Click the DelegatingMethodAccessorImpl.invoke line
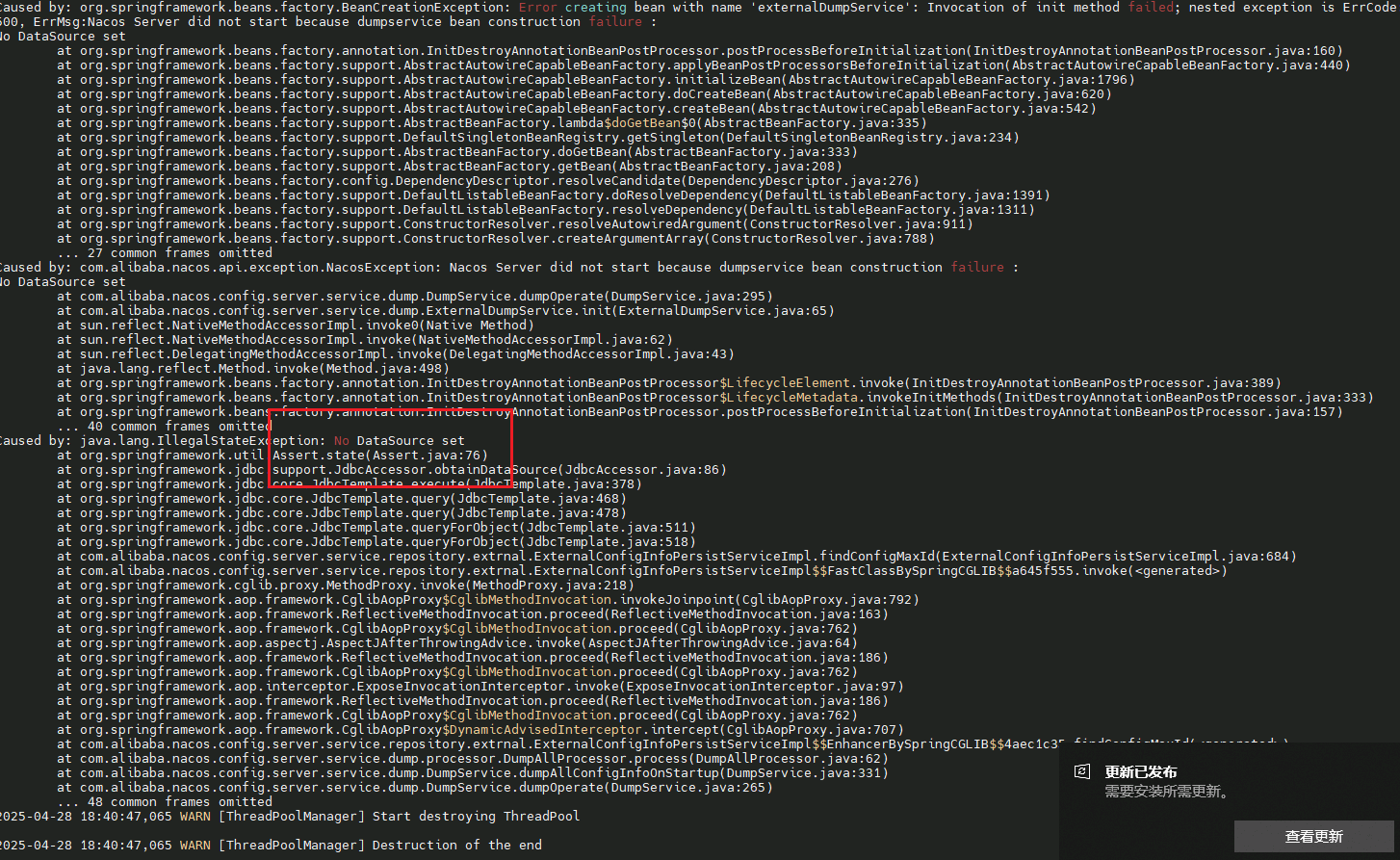 tap(395, 353)
